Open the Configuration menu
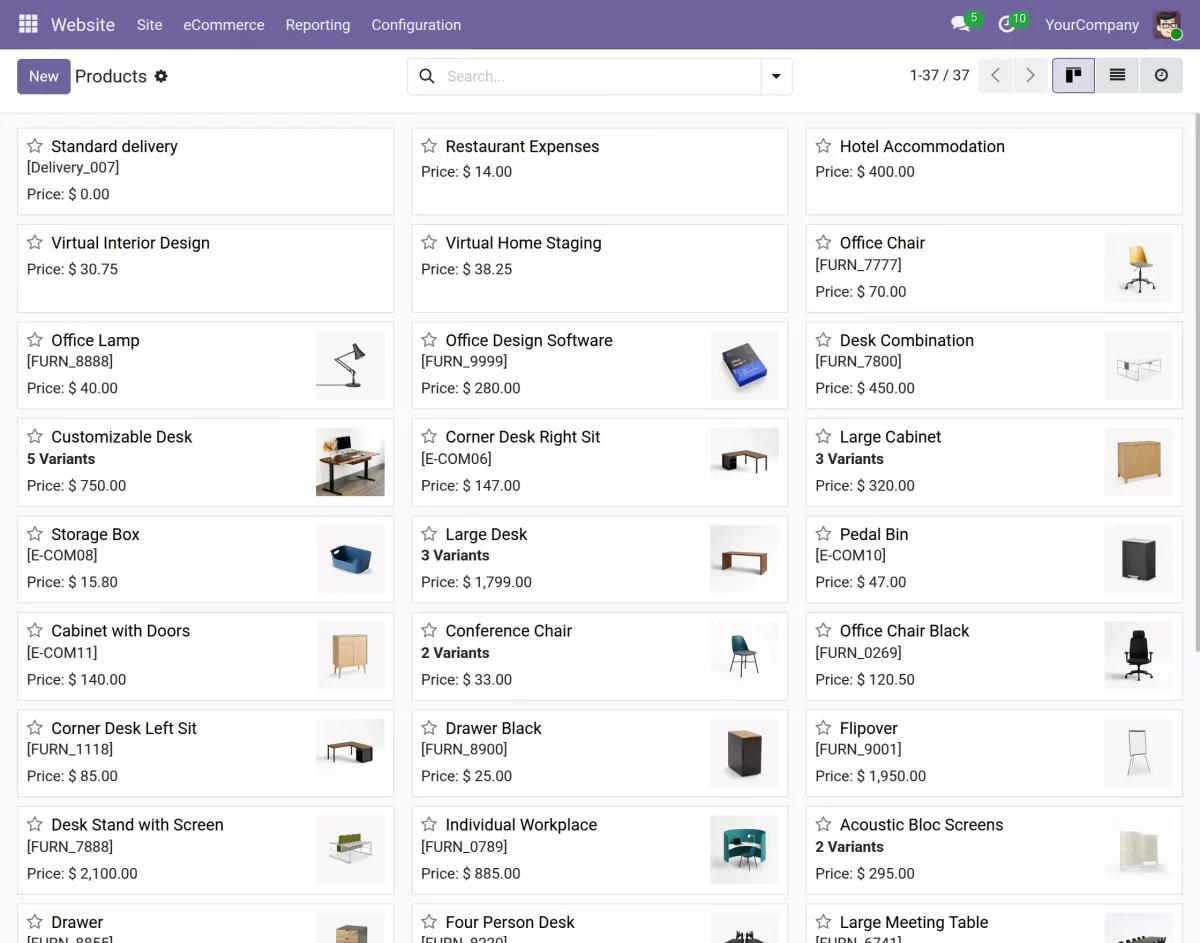The height and width of the screenshot is (943, 1200). [416, 25]
